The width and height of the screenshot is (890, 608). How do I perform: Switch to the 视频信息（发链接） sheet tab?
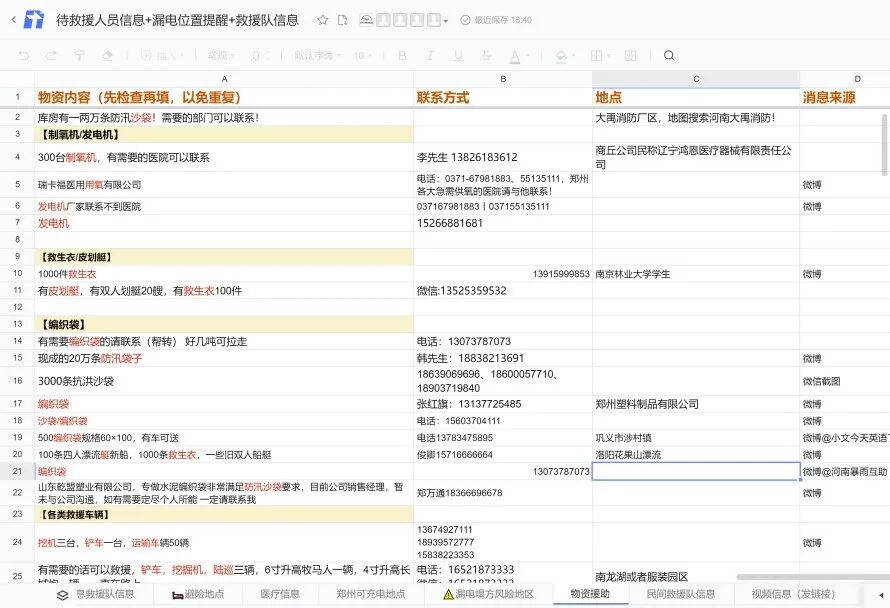tap(794, 594)
